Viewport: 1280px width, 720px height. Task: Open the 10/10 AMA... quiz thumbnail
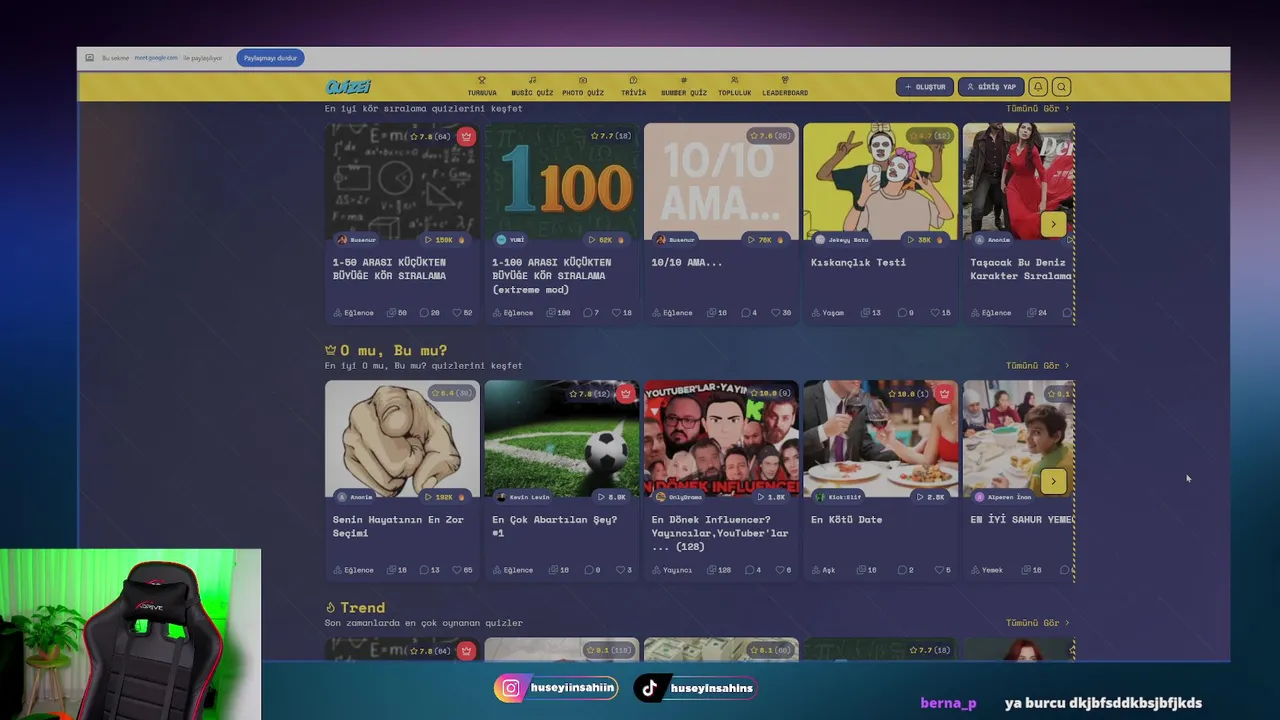click(721, 181)
